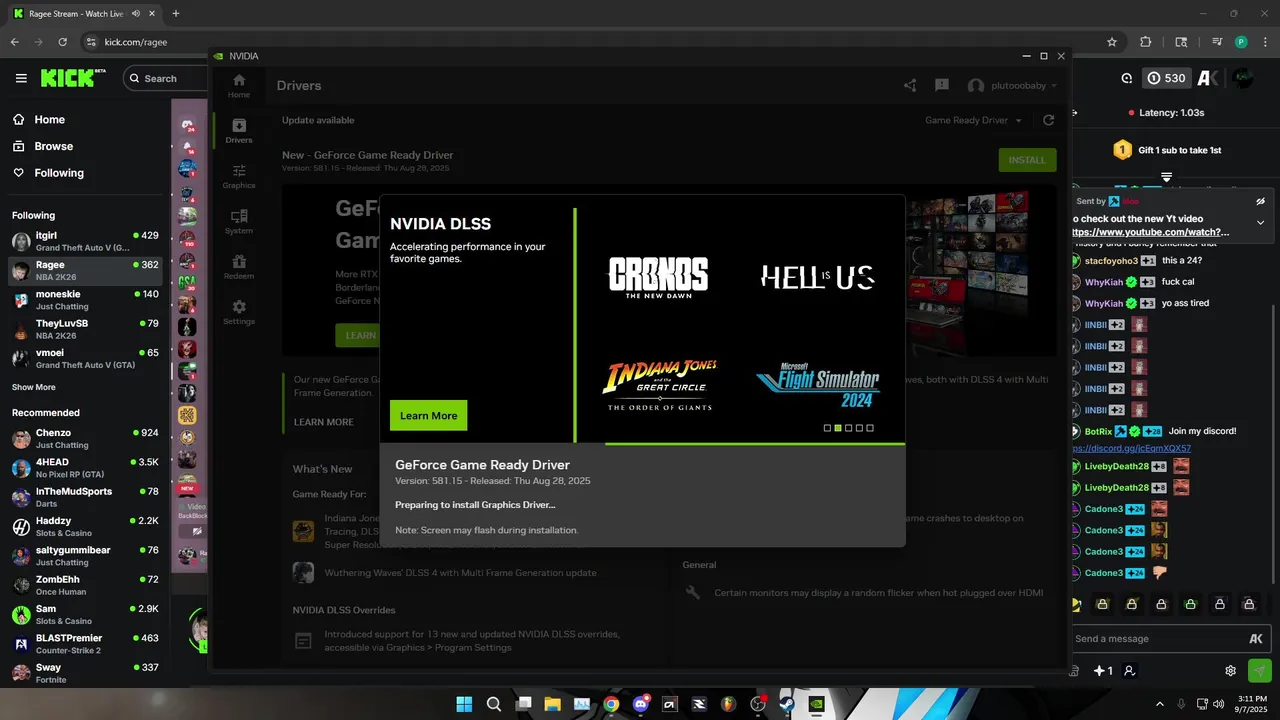Click the sparkle +1 icon below chat
The height and width of the screenshot is (720, 1280).
pos(1102,671)
